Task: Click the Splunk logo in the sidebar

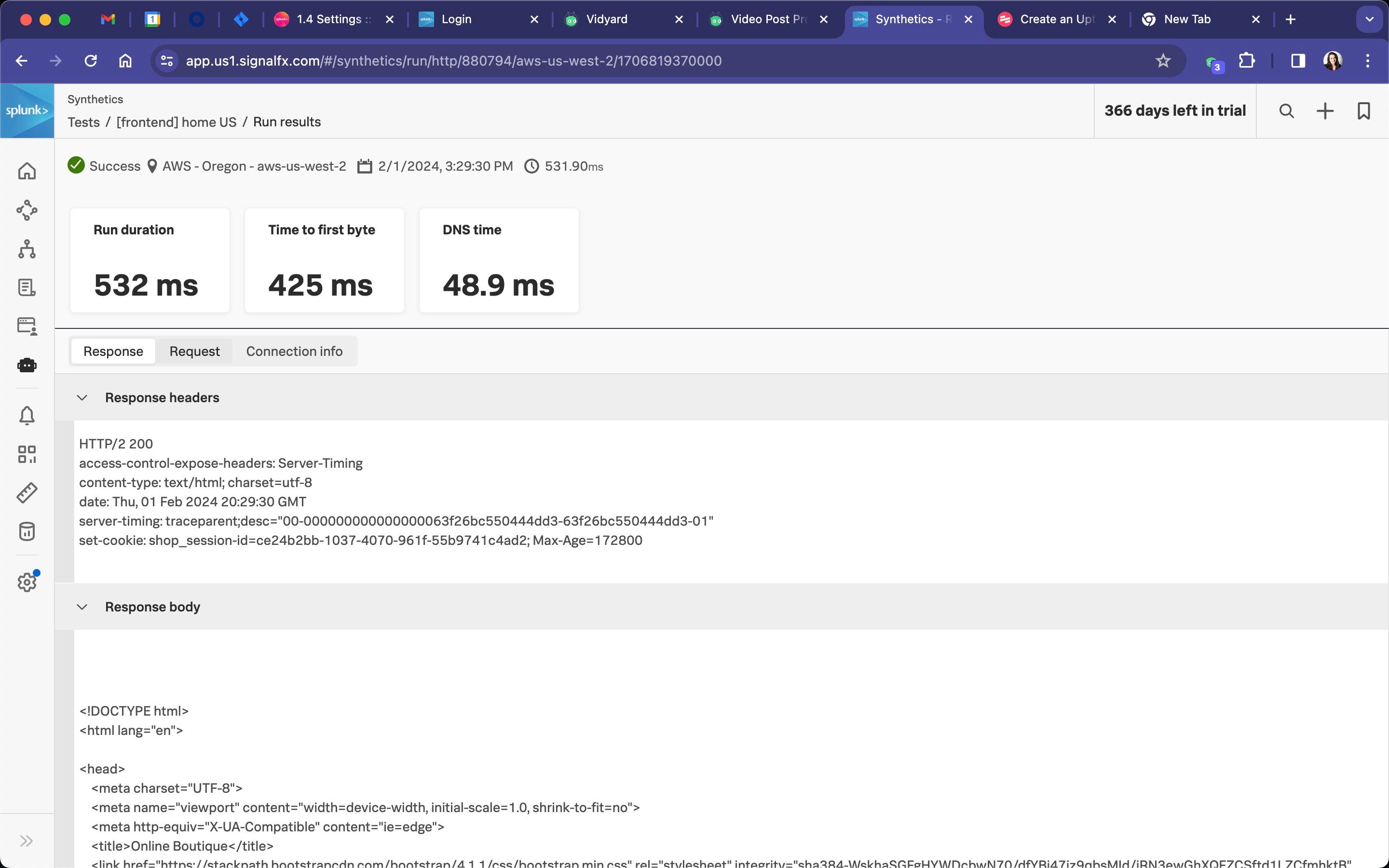Action: (27, 111)
